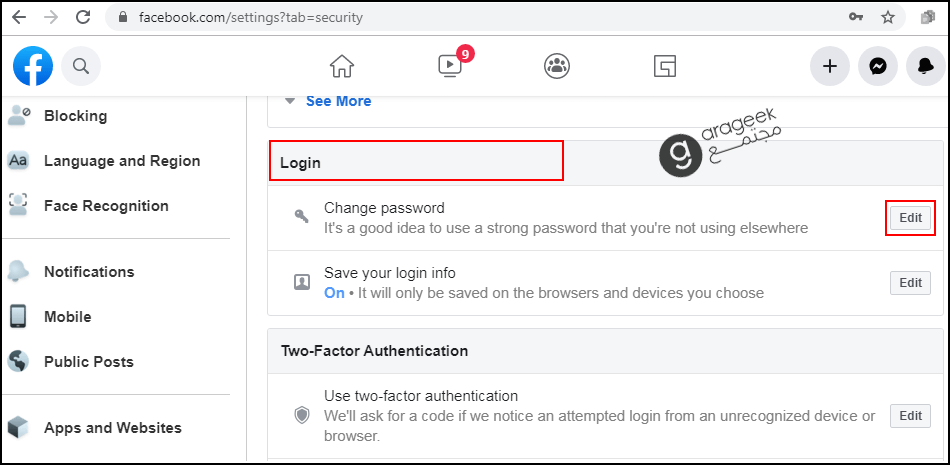This screenshot has width=950, height=465.
Task: Click the Facebook logo icon
Action: [33, 65]
